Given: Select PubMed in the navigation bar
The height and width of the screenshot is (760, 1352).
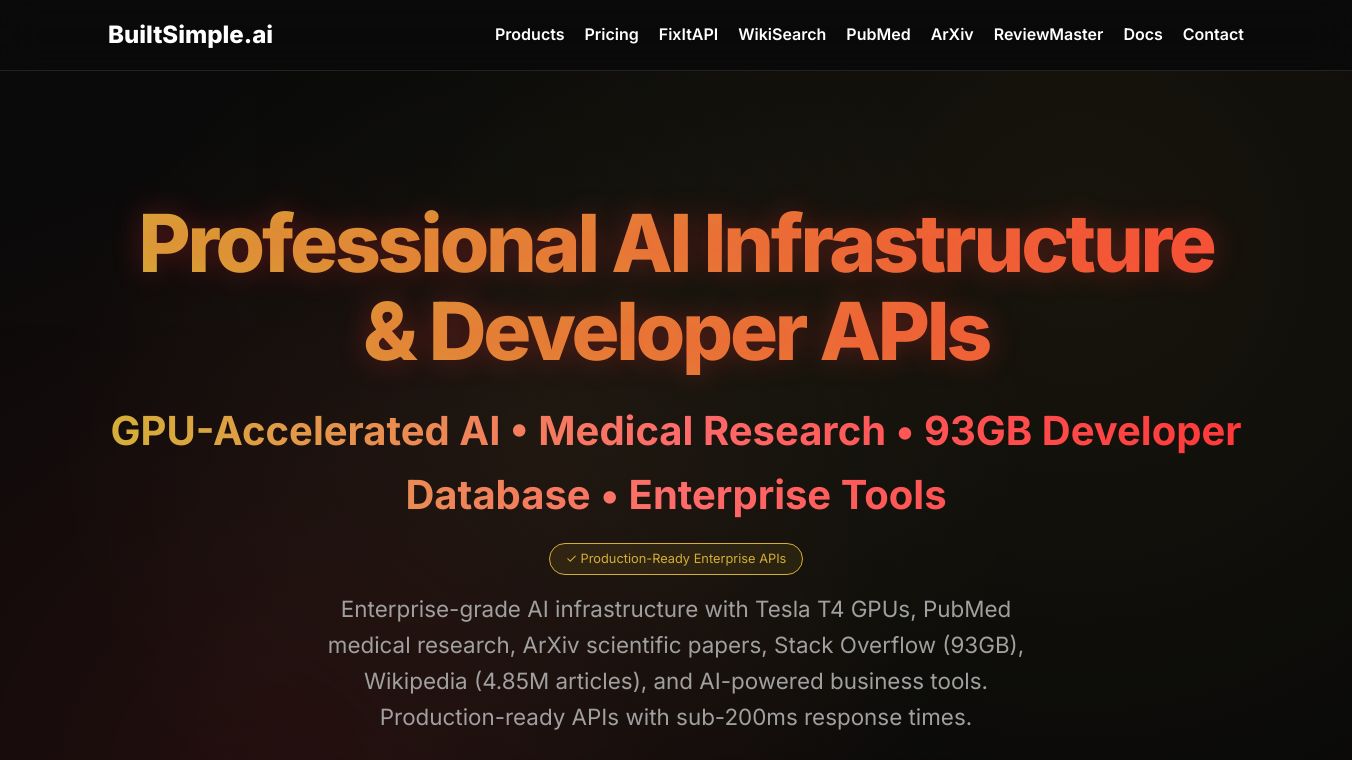Looking at the screenshot, I should click(878, 35).
